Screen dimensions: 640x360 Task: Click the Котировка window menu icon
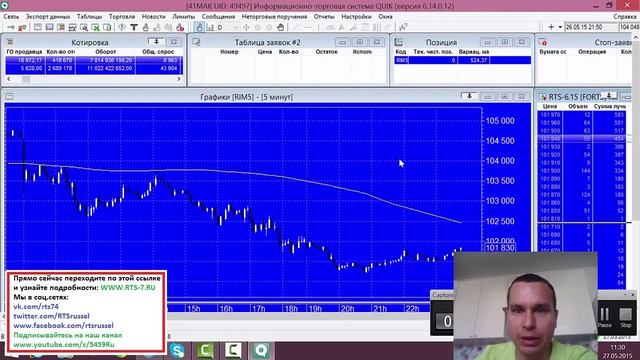click(x=10, y=42)
